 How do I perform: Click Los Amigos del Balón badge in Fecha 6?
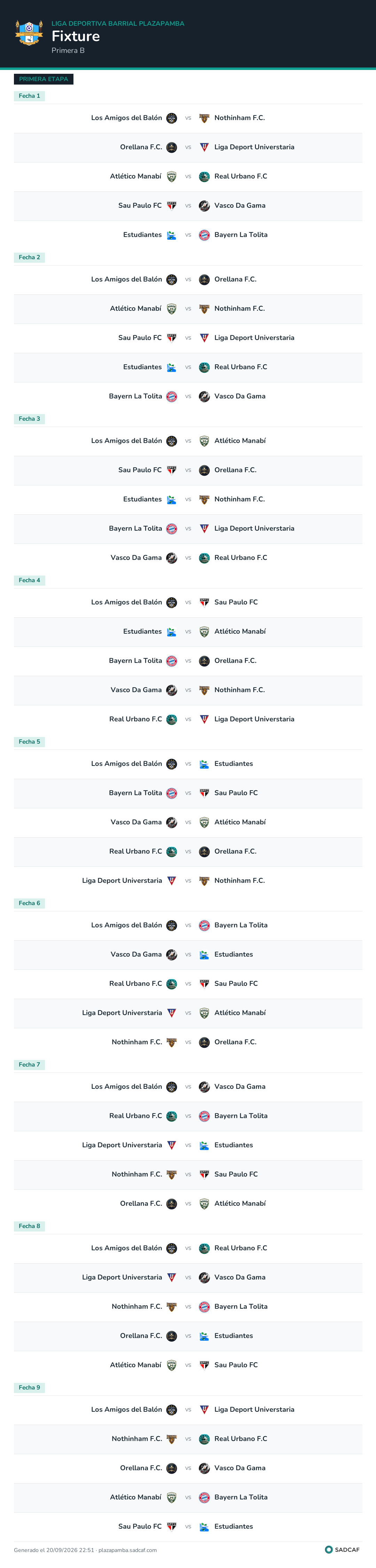click(x=172, y=925)
